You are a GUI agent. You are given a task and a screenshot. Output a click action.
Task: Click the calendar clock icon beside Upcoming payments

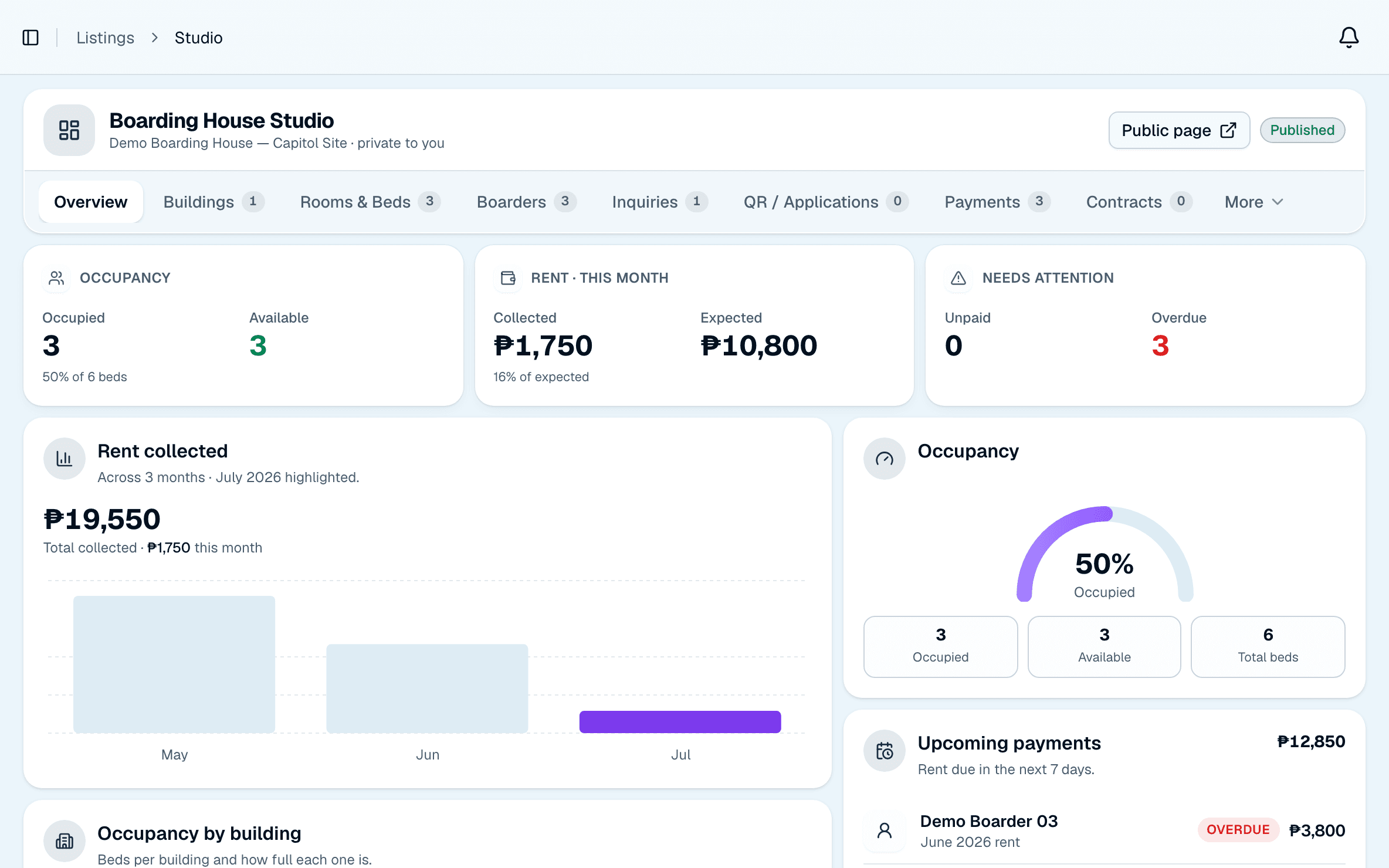point(885,751)
